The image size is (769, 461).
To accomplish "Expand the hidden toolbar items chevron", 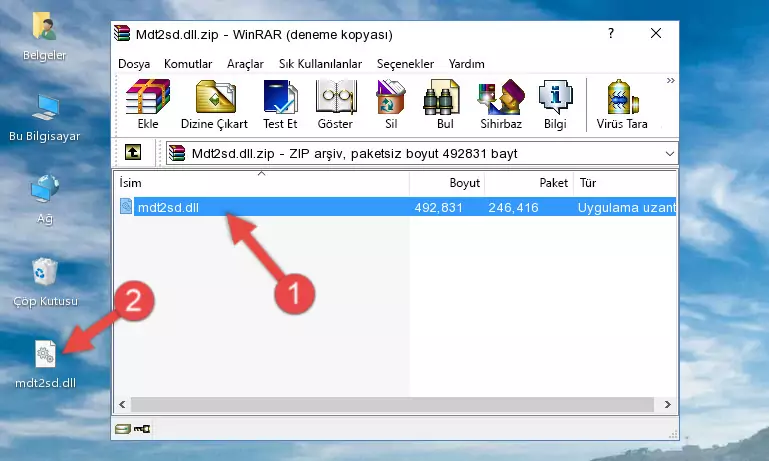I will [670, 80].
